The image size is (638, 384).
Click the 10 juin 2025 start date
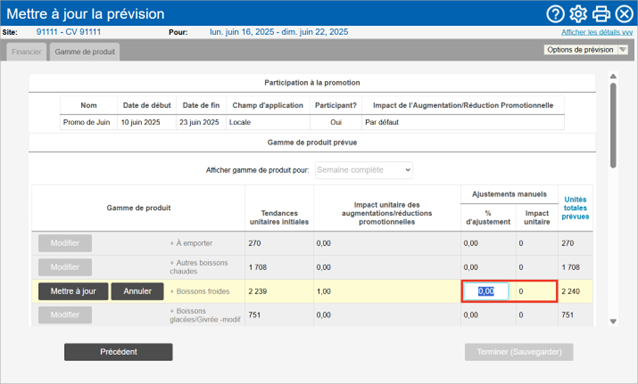(x=140, y=122)
